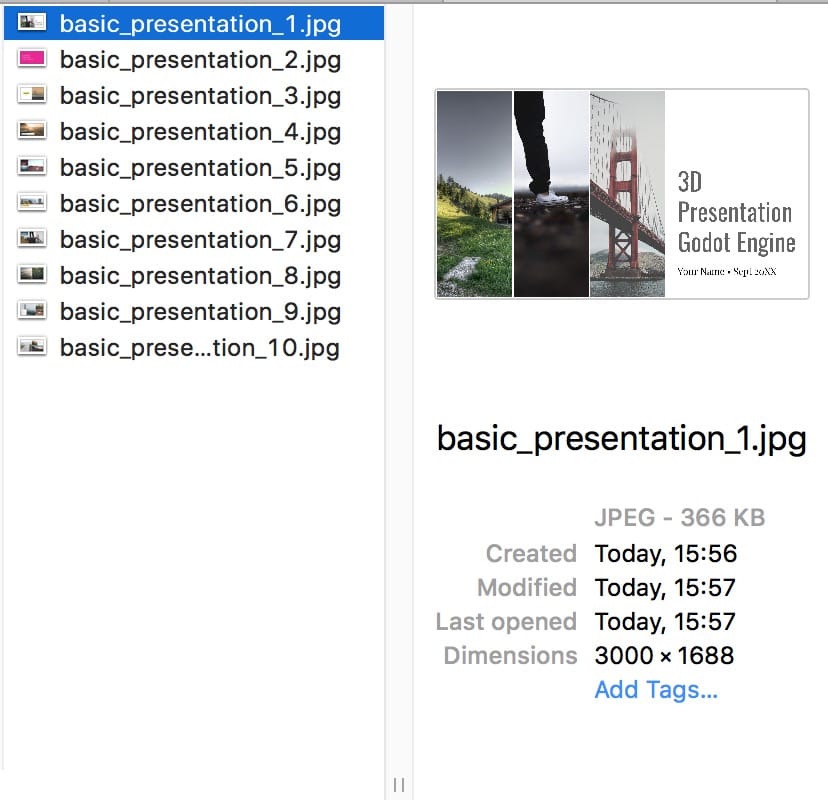Select file name basic_prese...tion_10.jpg

200,348
